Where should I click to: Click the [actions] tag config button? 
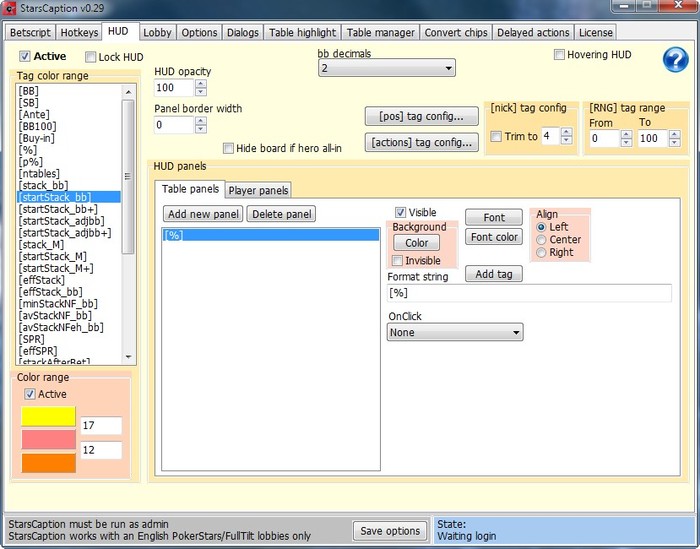421,143
